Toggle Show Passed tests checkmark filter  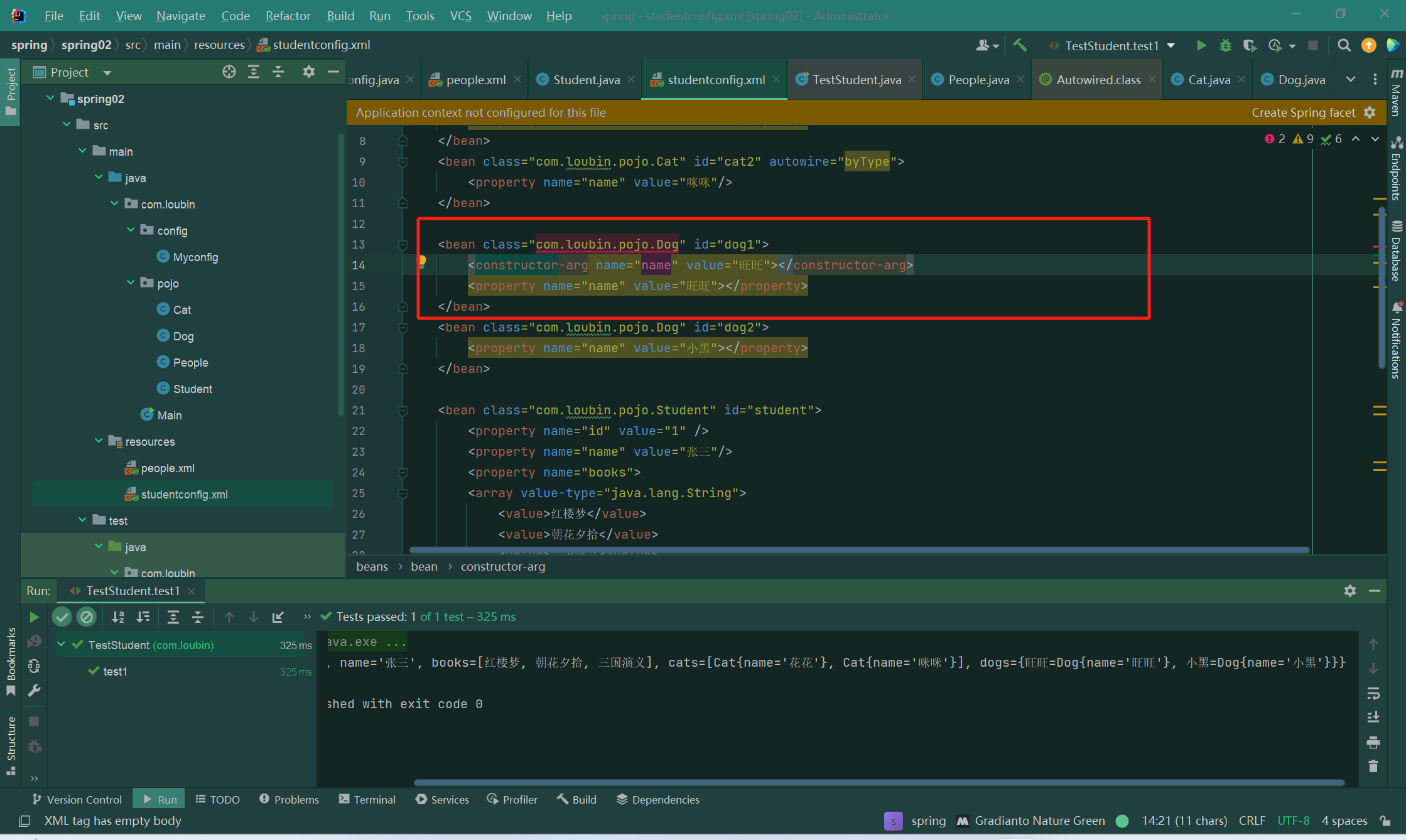(x=62, y=617)
